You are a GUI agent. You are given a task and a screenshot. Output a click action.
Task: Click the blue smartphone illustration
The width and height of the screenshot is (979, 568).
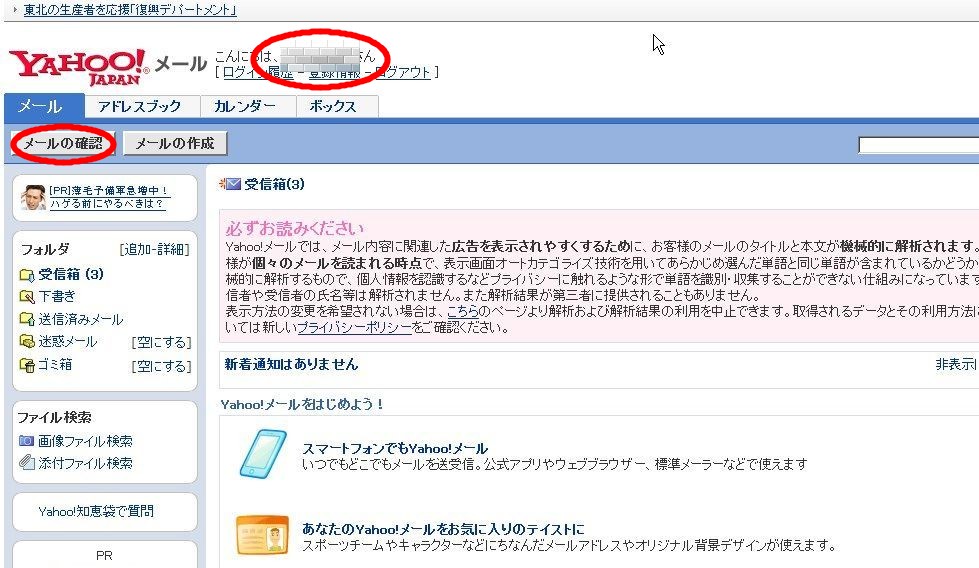pos(263,454)
